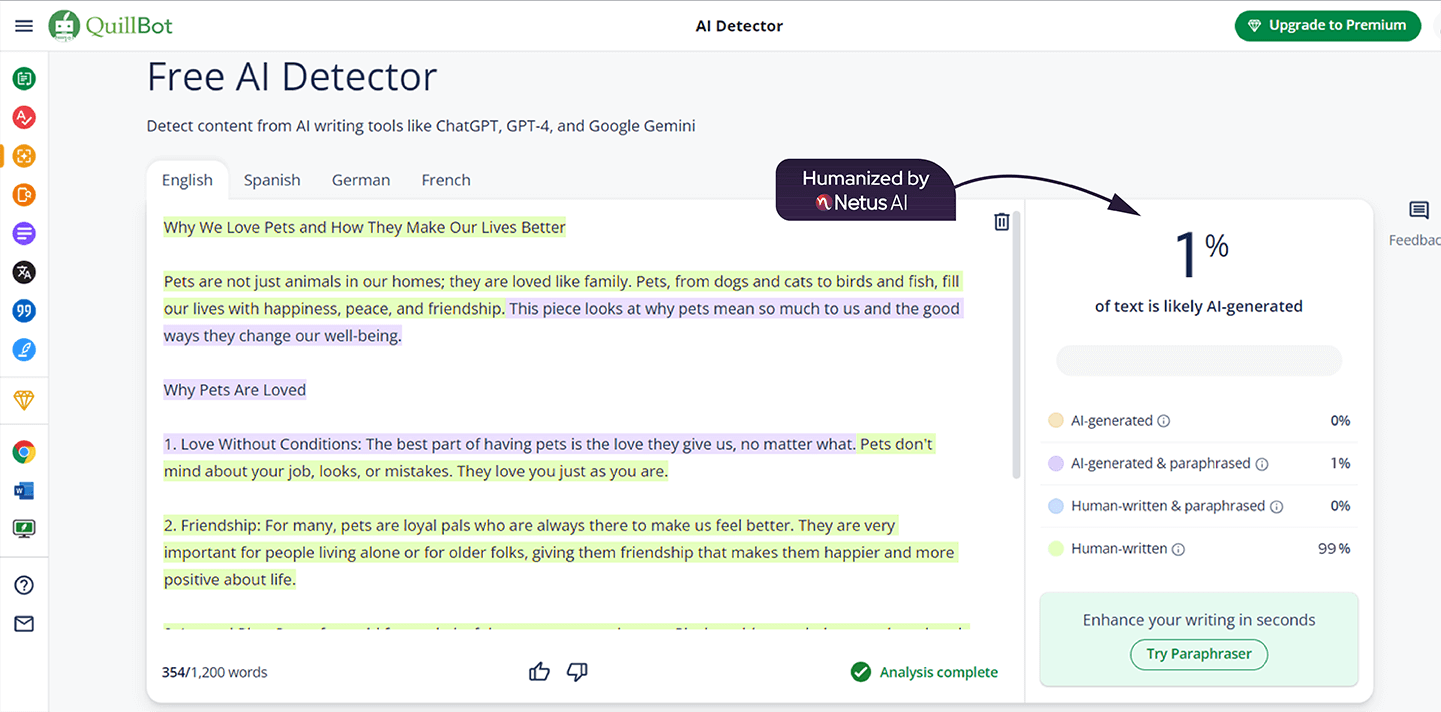Open the Grammar Checker sidebar icon
Viewport: 1441px width, 712px height.
(24, 117)
